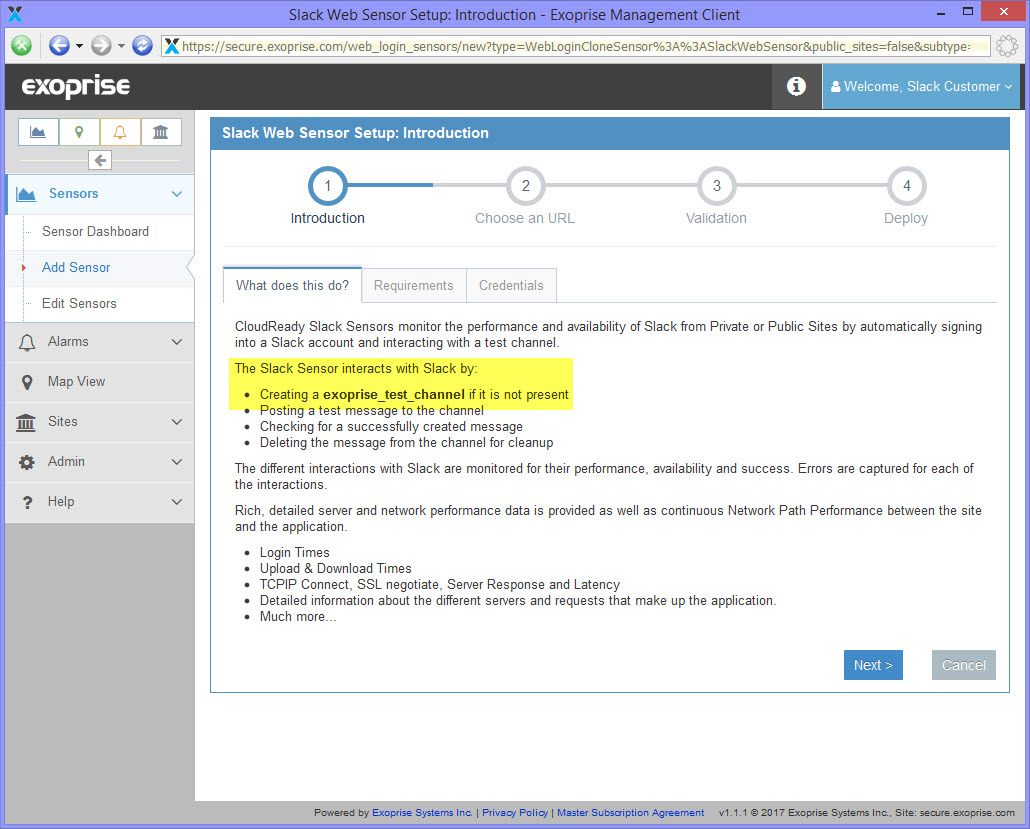The height and width of the screenshot is (829, 1030).
Task: Open the info icon in header
Action: (796, 86)
